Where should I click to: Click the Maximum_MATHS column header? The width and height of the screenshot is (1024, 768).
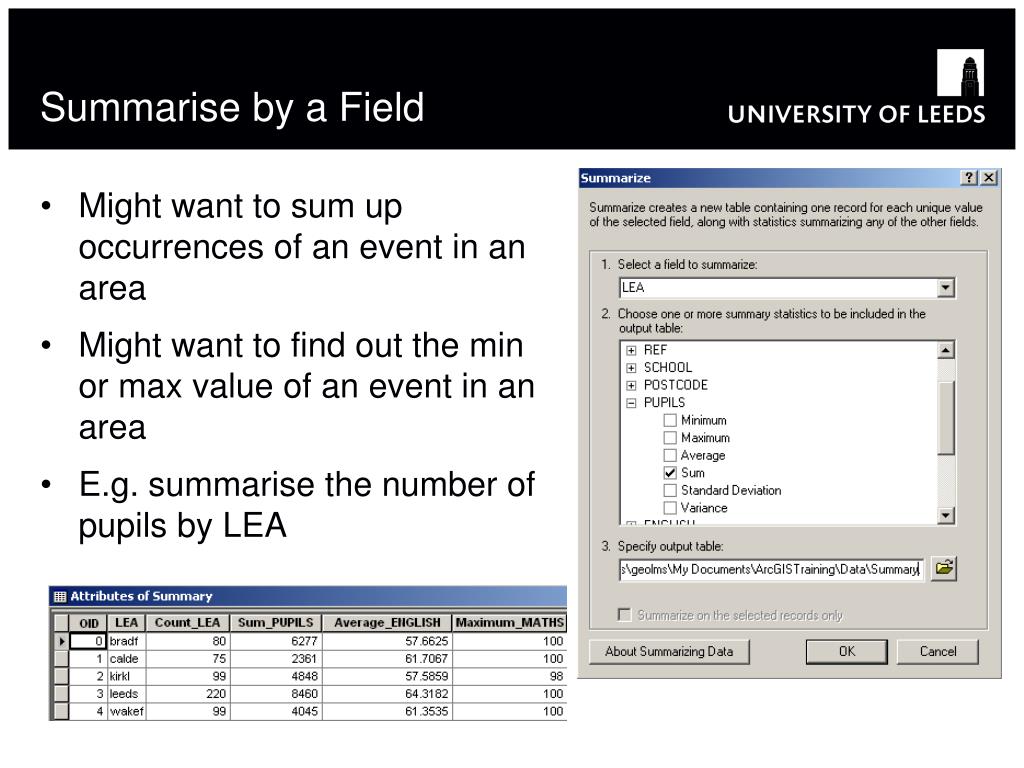509,623
